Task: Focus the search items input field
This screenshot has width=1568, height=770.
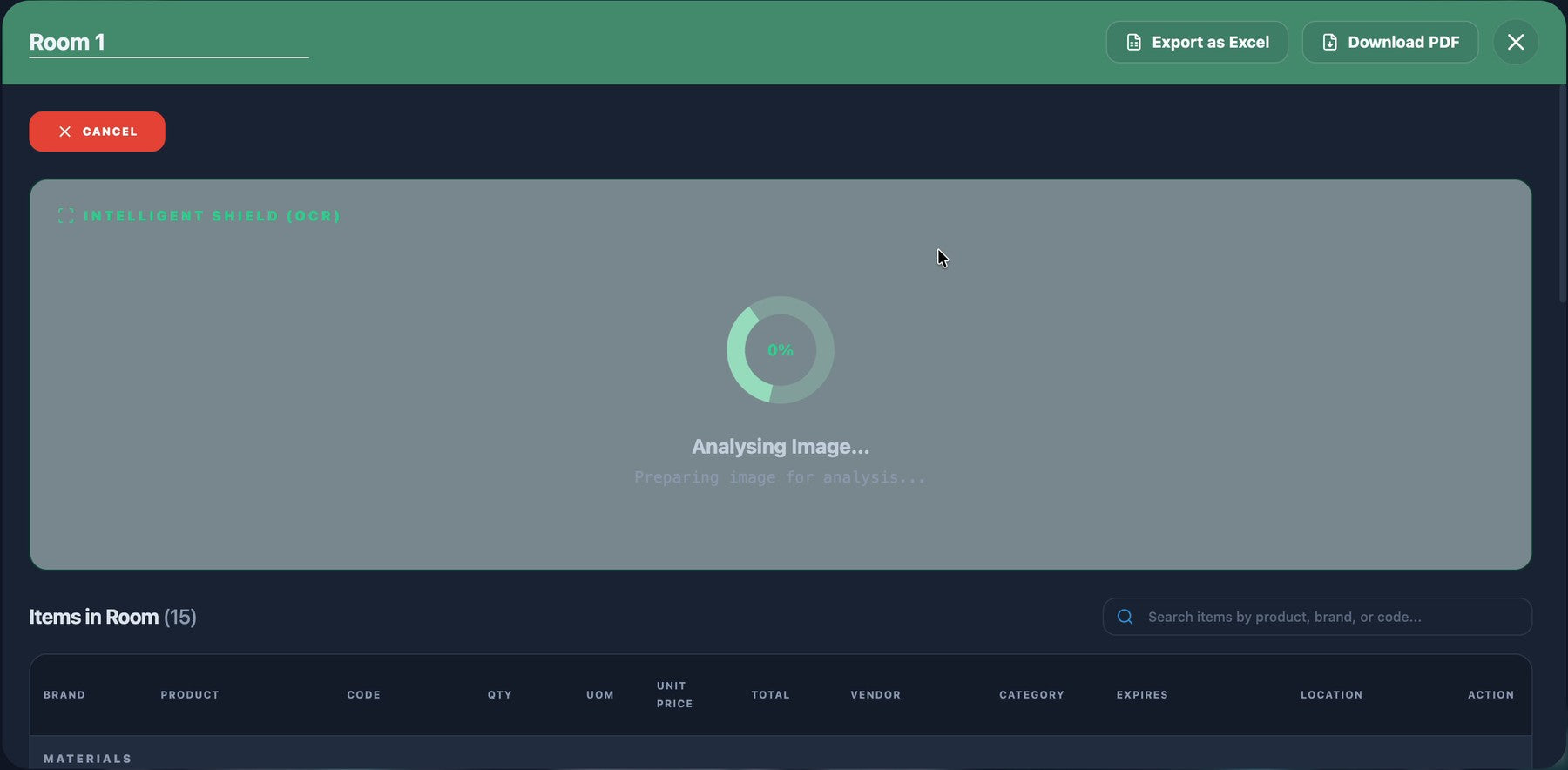Action: point(1317,617)
